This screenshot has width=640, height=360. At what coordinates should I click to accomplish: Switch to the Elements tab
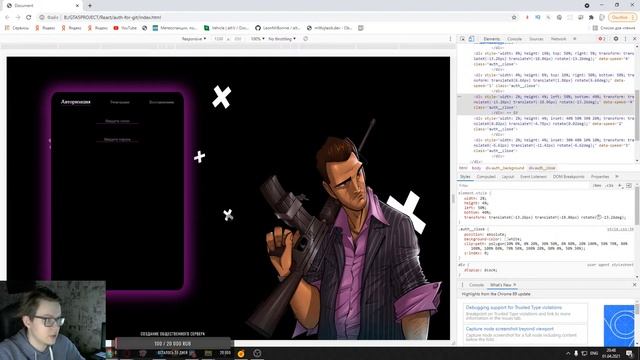click(x=491, y=39)
